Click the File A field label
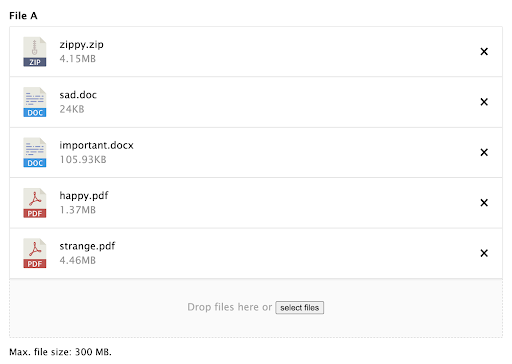Viewport: 512px width, 364px height. pos(23,16)
